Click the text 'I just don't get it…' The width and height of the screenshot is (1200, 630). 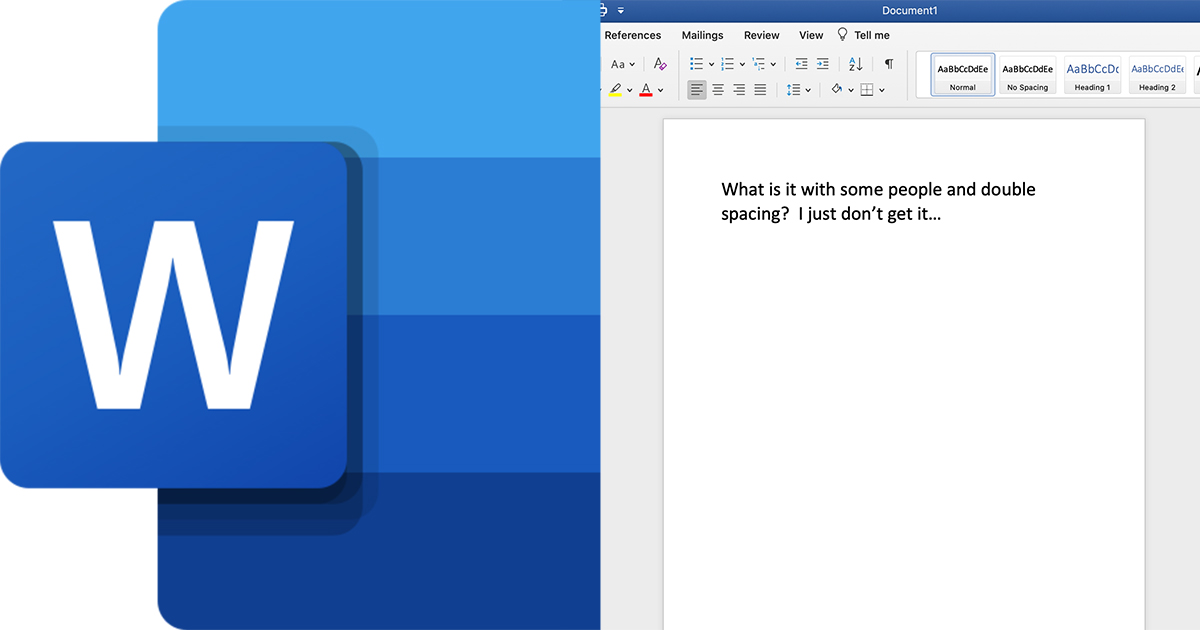[869, 214]
